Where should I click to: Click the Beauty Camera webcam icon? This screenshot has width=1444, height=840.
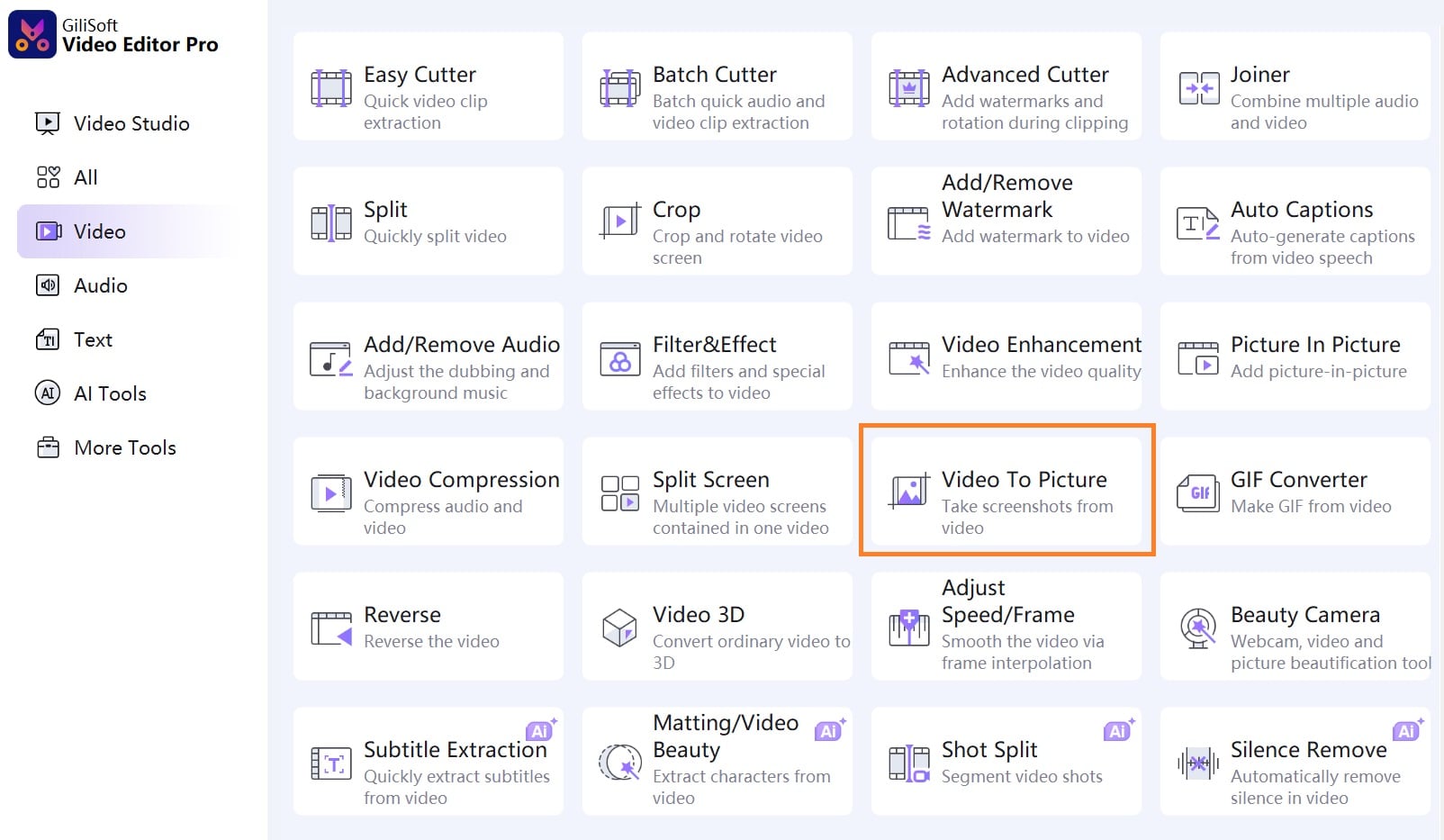(x=1199, y=628)
